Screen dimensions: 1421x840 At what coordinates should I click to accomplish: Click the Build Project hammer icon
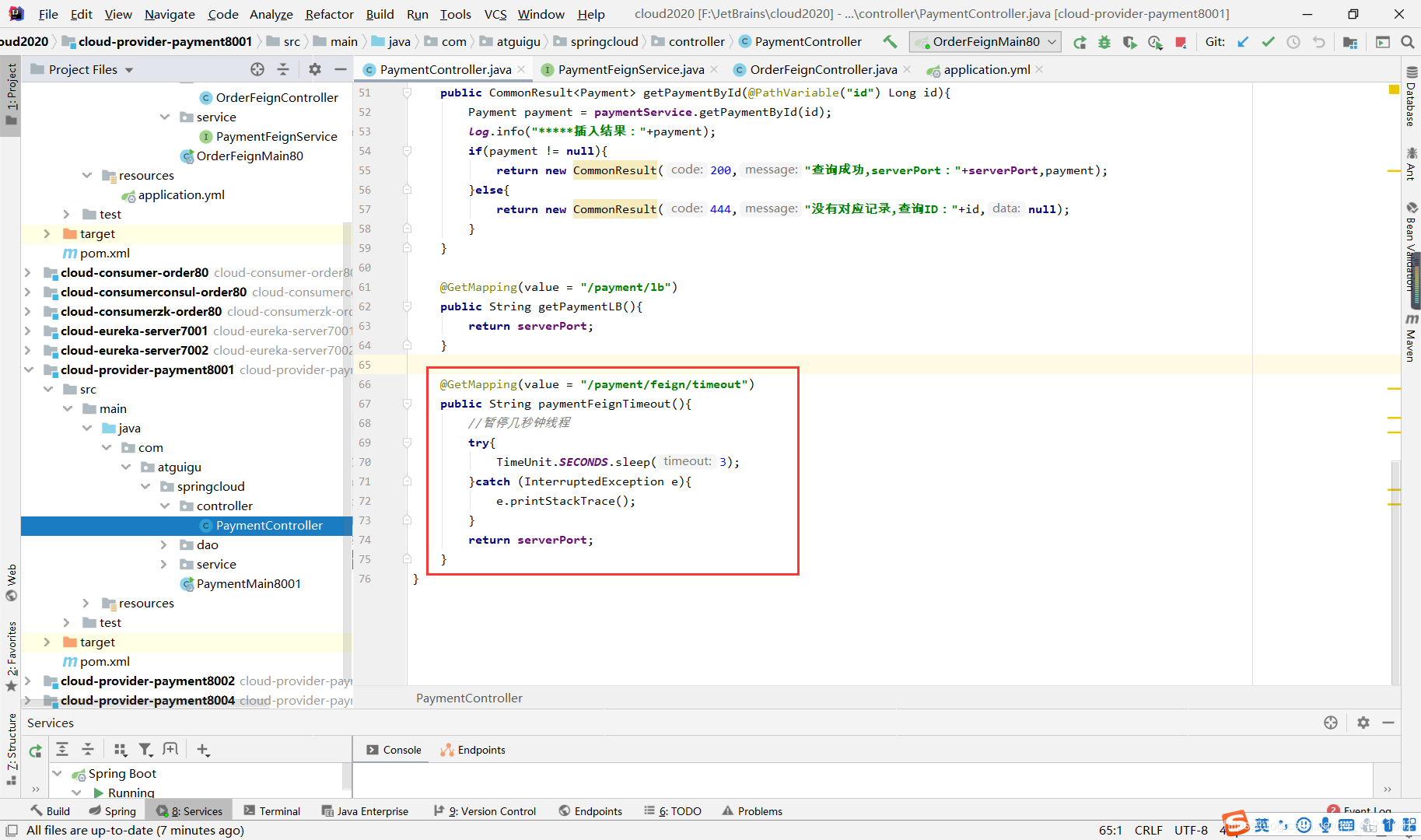click(x=890, y=42)
